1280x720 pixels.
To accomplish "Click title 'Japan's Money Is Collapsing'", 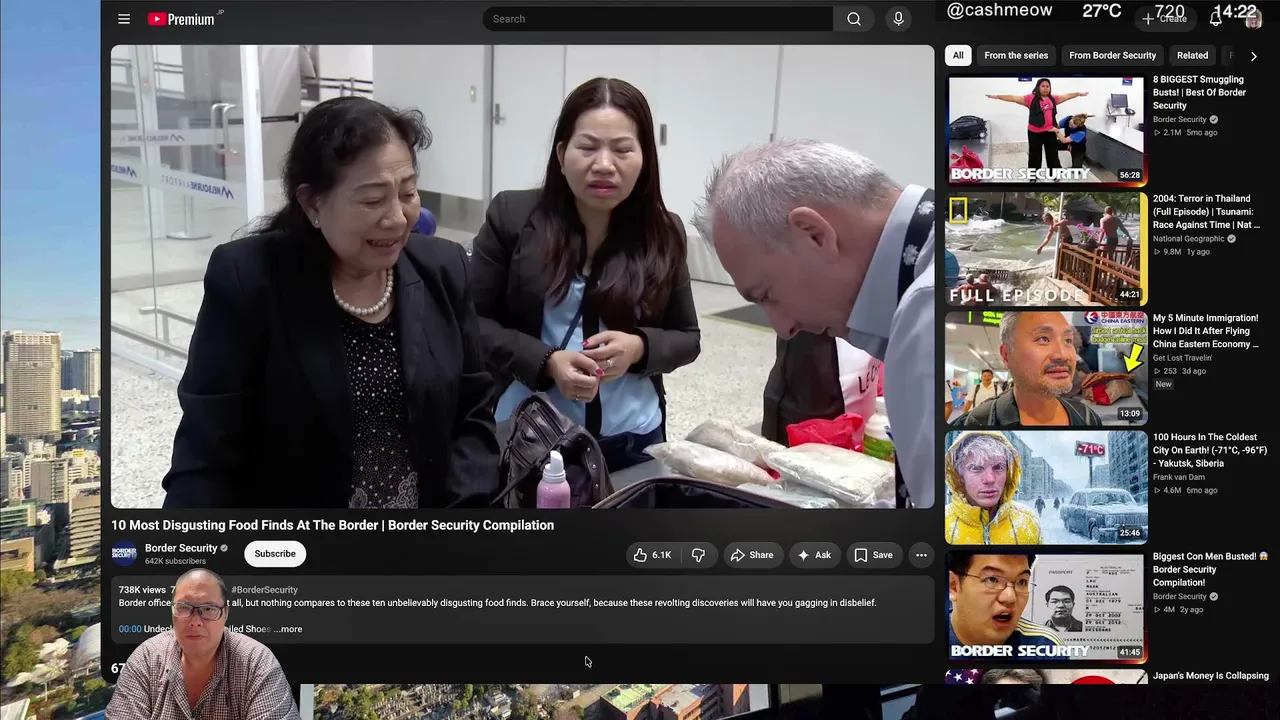I will pos(1211,676).
